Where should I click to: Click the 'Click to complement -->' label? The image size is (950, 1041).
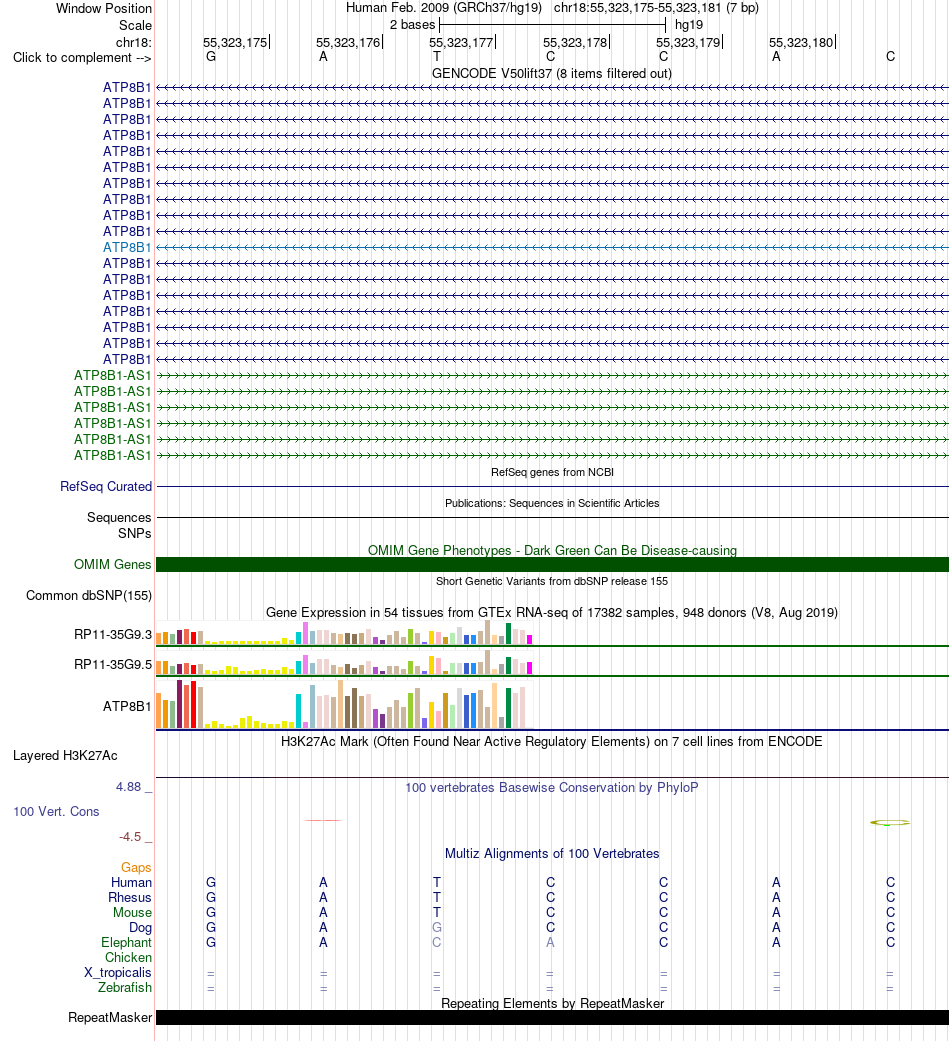click(x=82, y=58)
